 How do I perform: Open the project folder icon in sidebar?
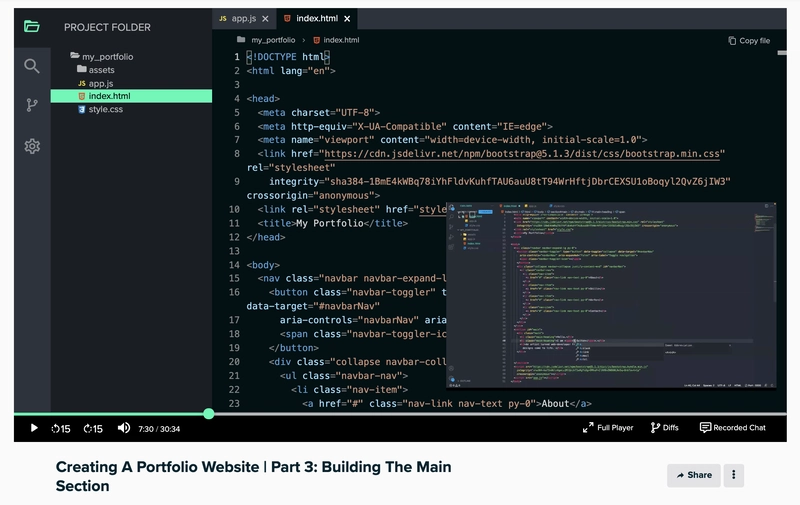pyautogui.click(x=32, y=27)
